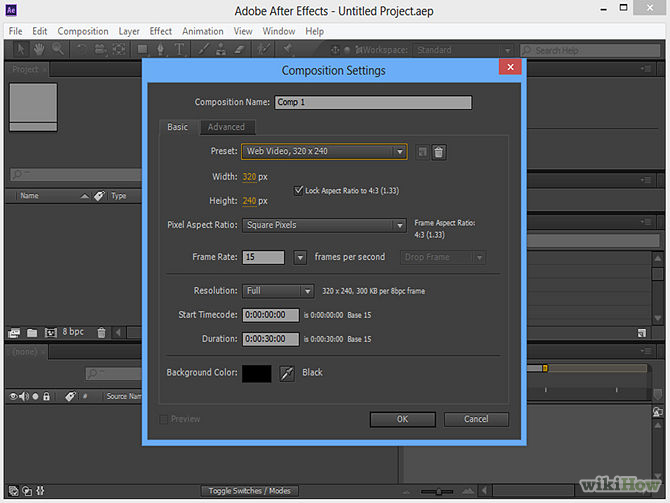The image size is (670, 503).
Task: Create a new folder in Project panel
Action: tap(32, 333)
